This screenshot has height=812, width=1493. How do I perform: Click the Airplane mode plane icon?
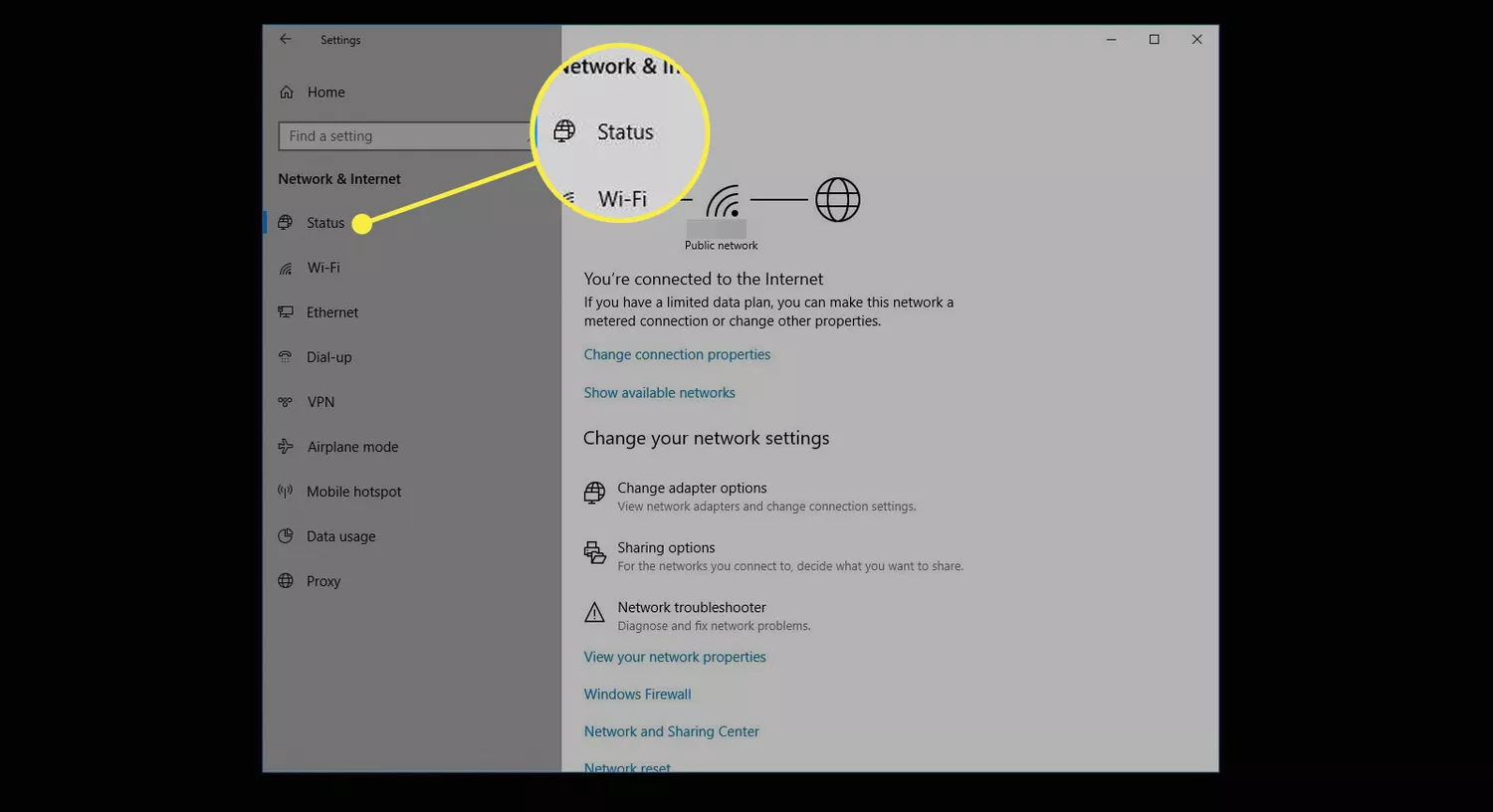pos(286,446)
